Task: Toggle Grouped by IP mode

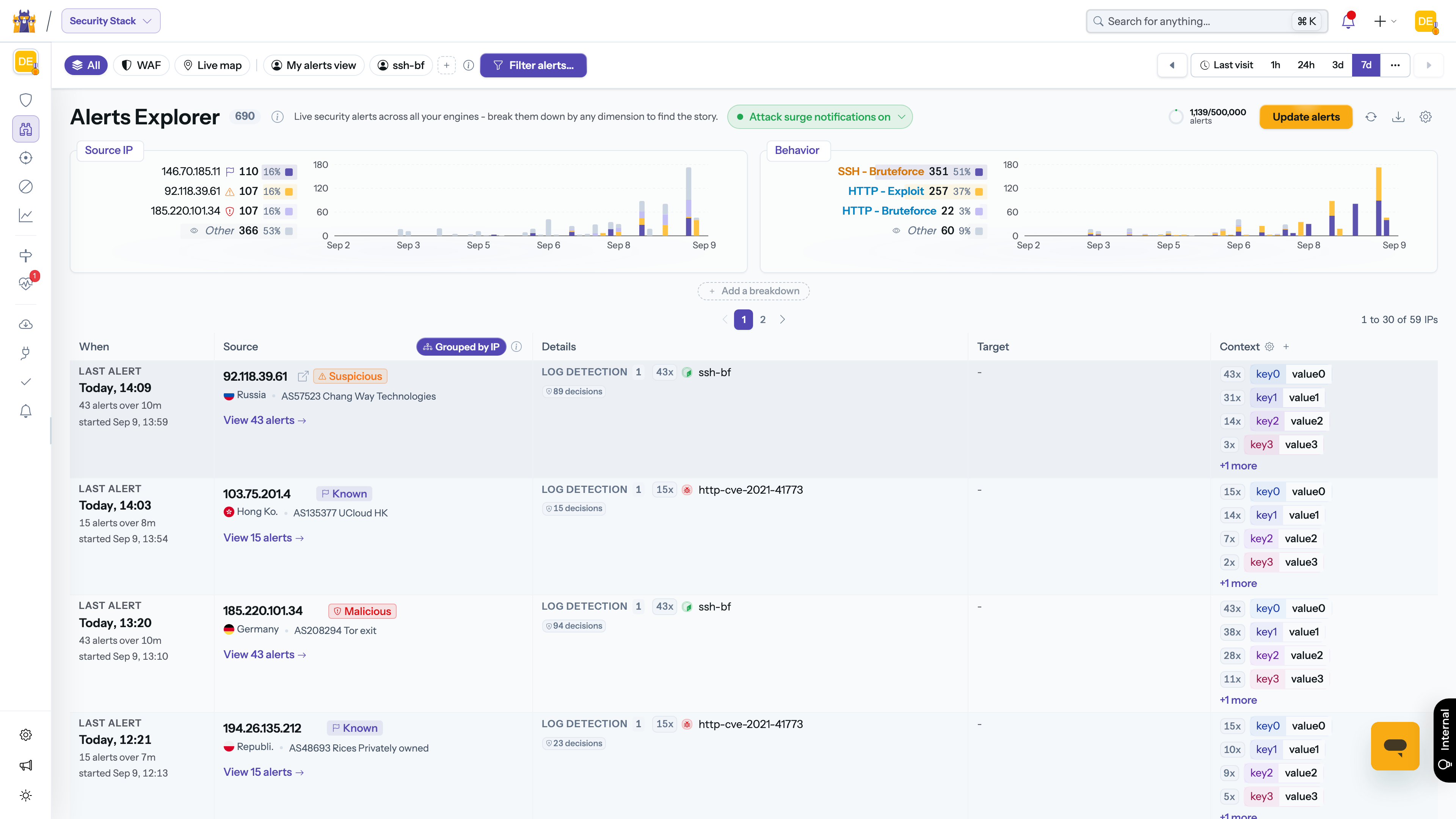Action: click(x=461, y=347)
